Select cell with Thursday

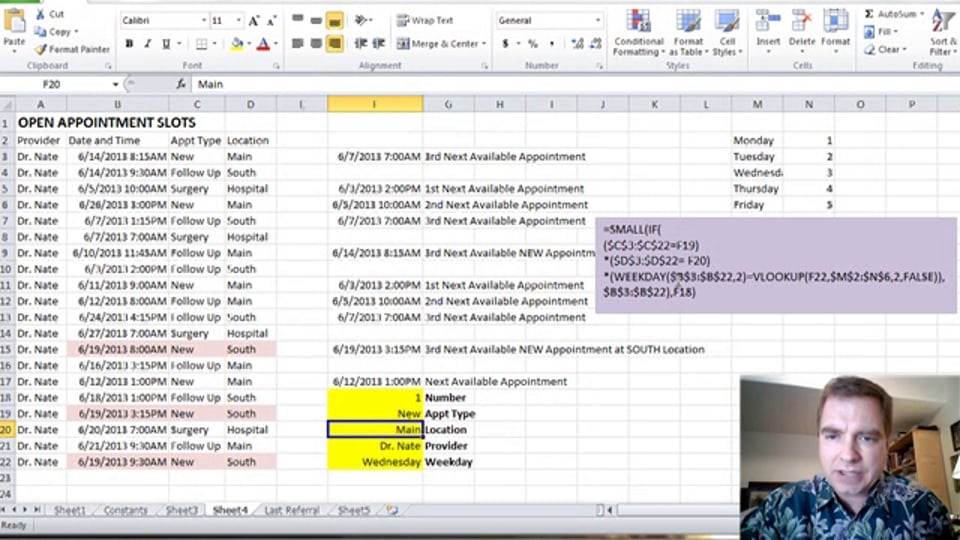(x=756, y=189)
